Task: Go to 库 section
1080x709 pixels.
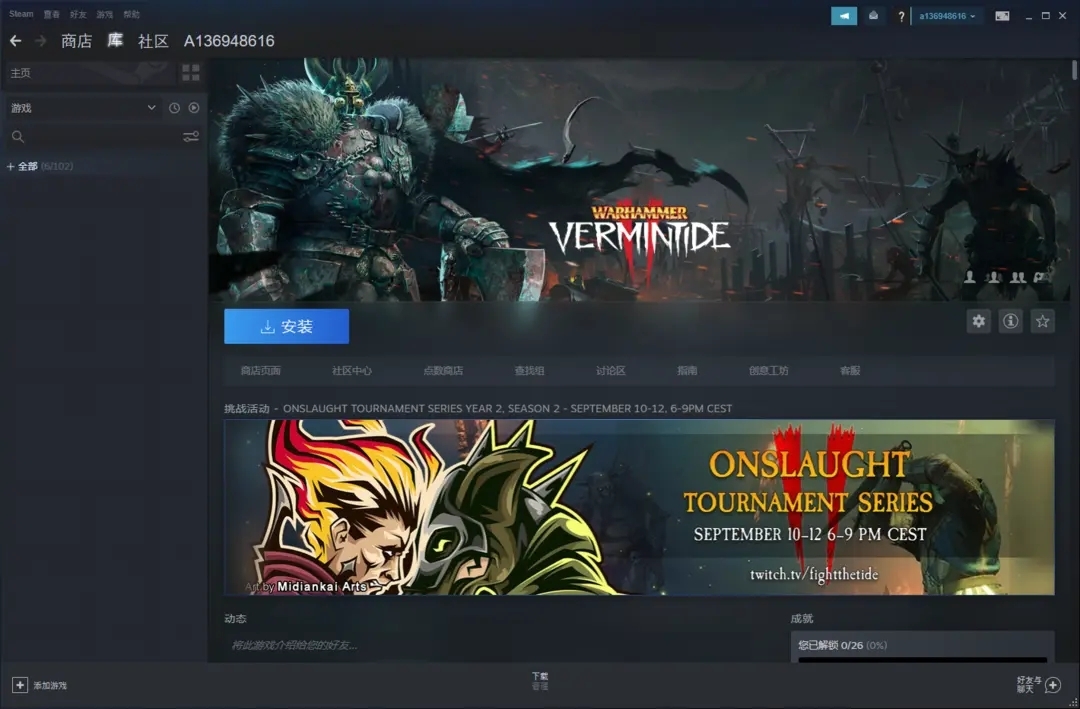Action: coord(115,41)
